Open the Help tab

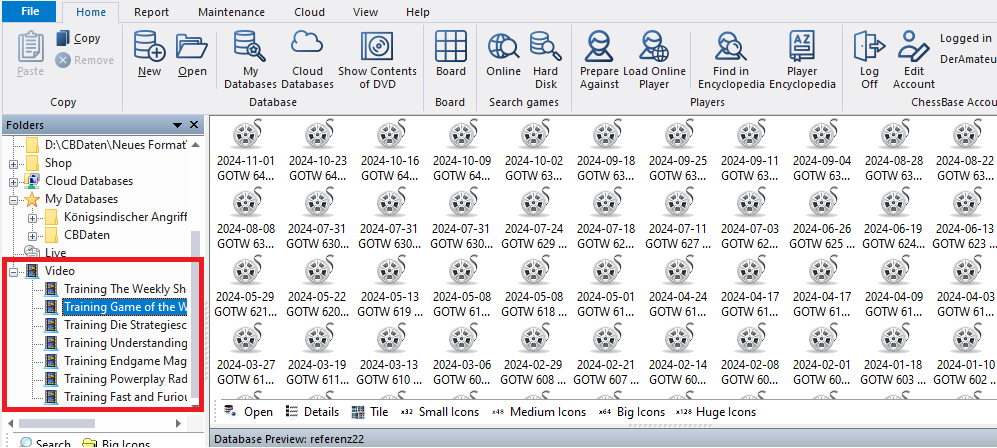pyautogui.click(x=417, y=12)
